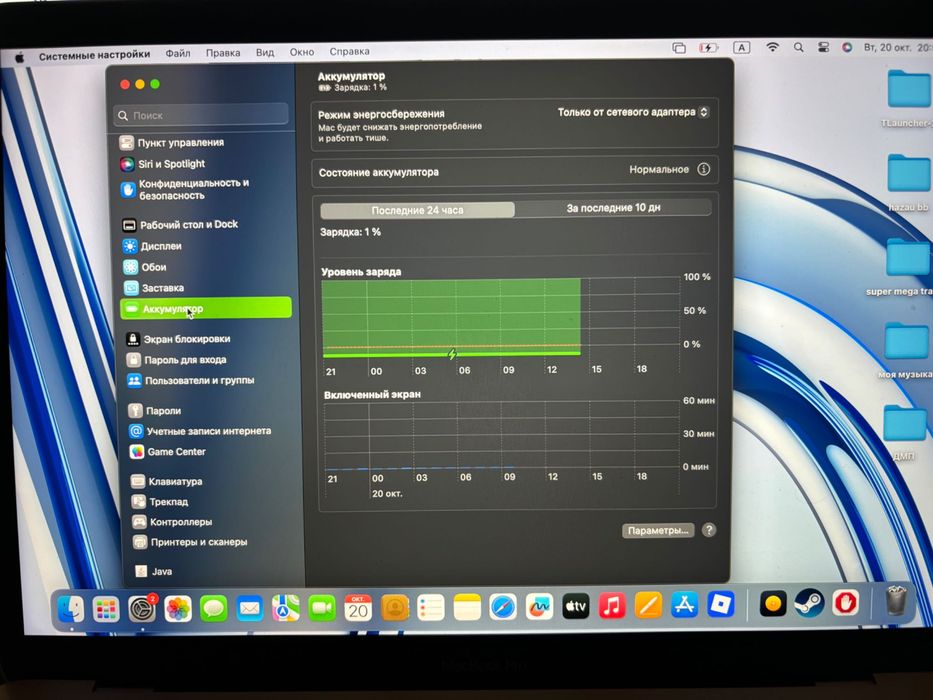Image resolution: width=933 pixels, height=700 pixels.
Task: Launch Safari from the Dock
Action: pos(503,607)
